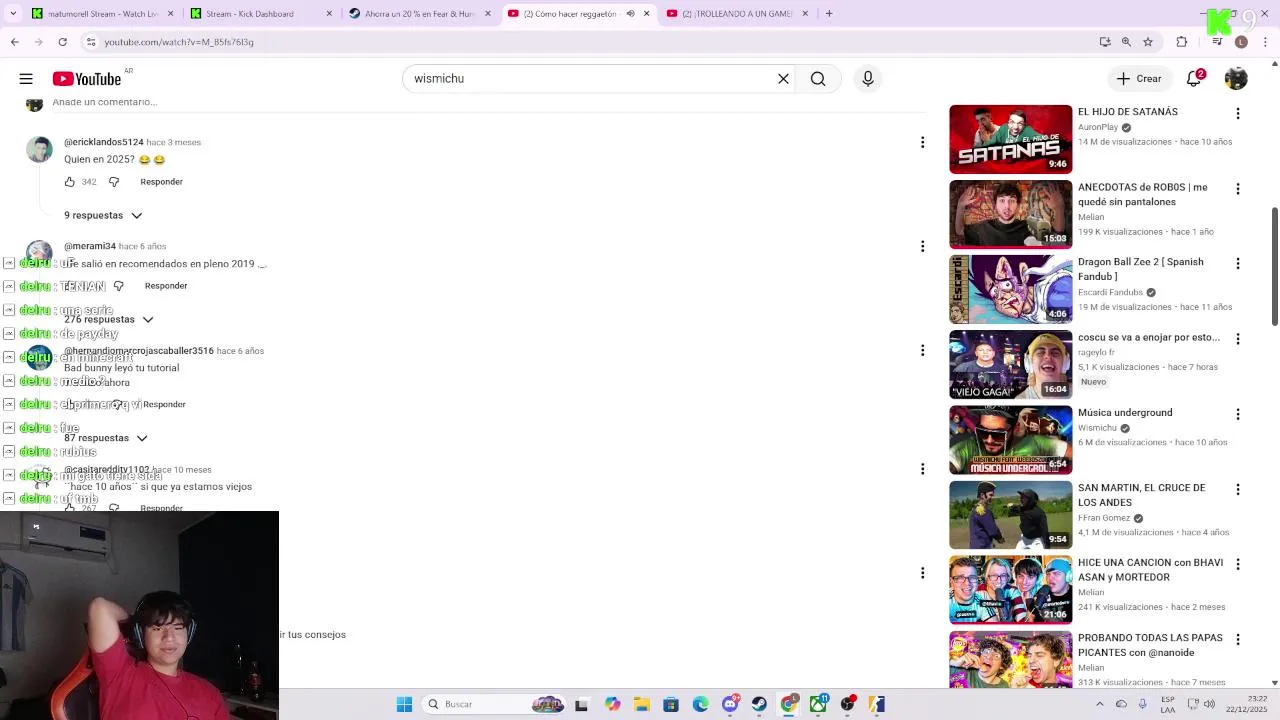Open the Windows Start menu
This screenshot has width=1280, height=720.
click(x=404, y=704)
